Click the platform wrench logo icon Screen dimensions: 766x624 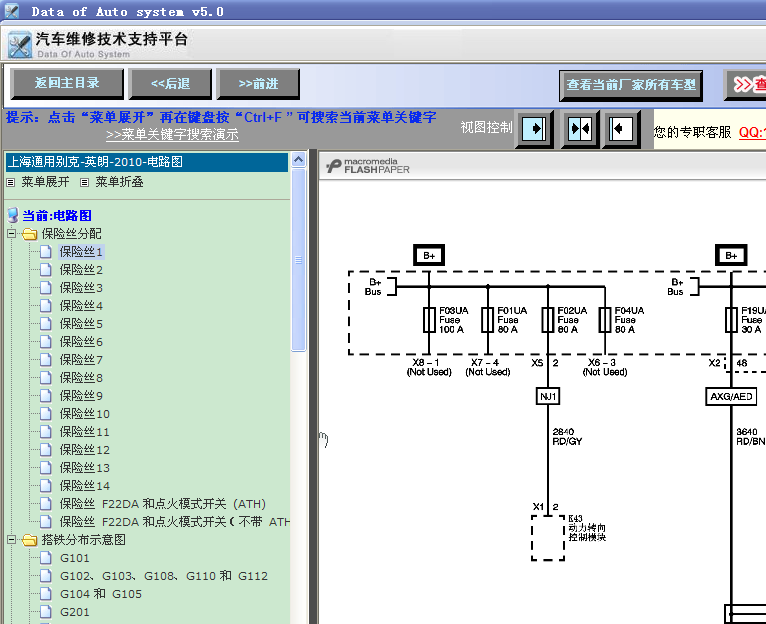coord(20,45)
